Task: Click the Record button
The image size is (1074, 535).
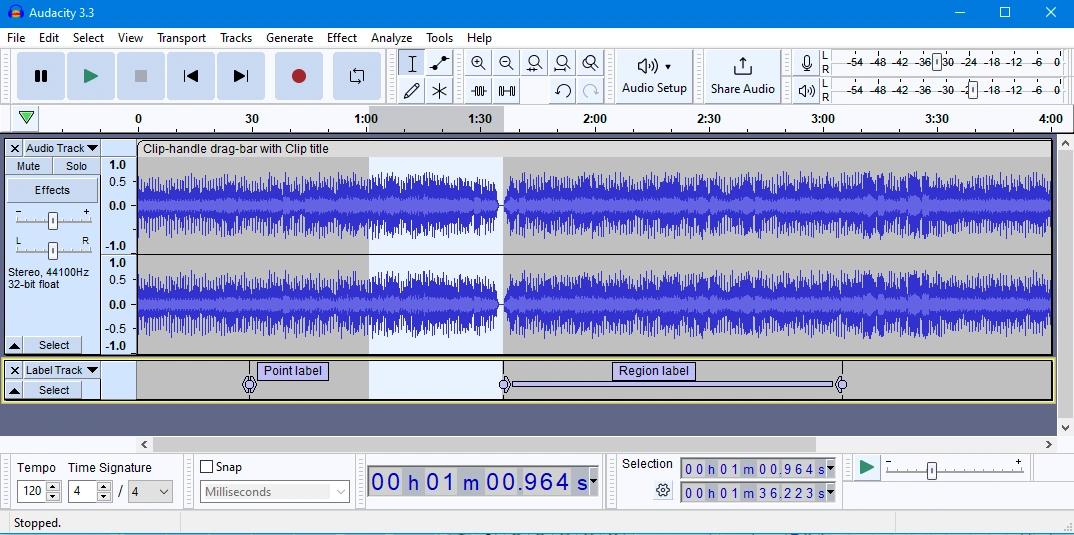Action: [x=298, y=76]
